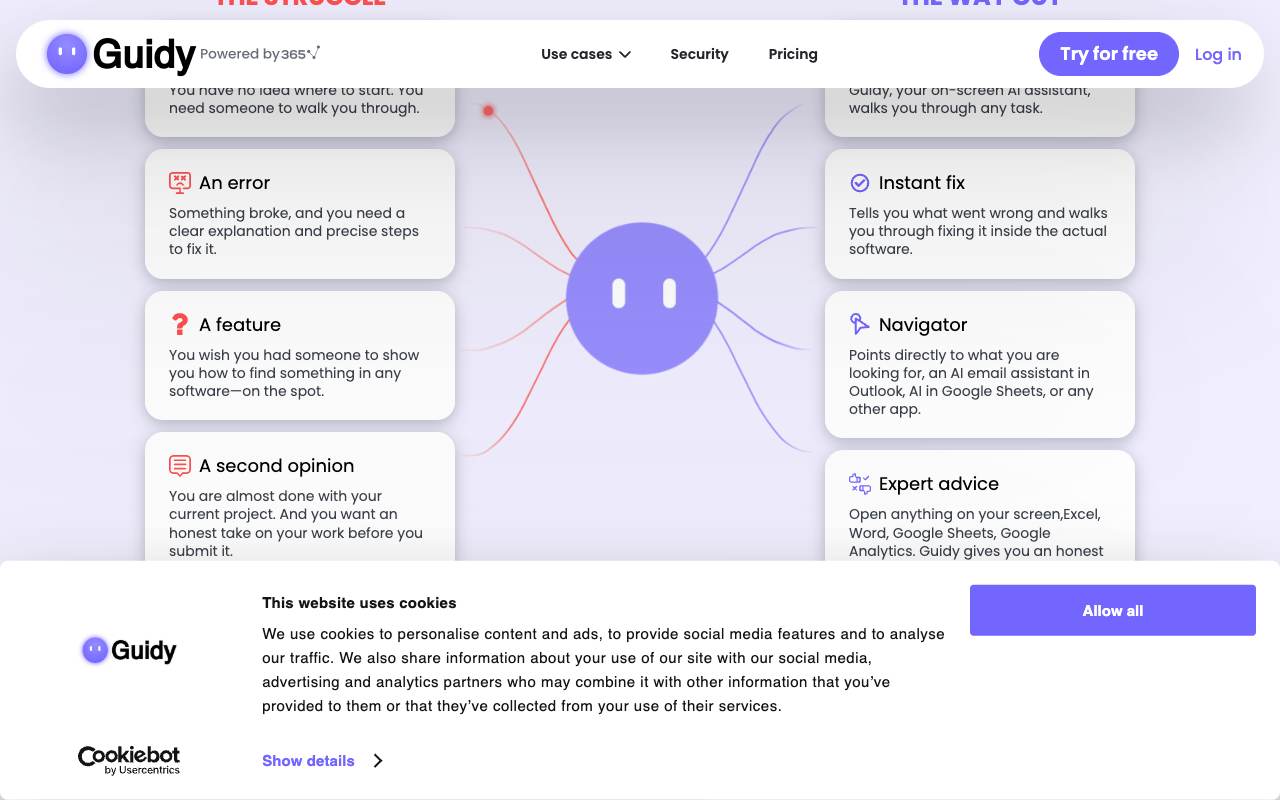The width and height of the screenshot is (1280, 800).
Task: Select the 'An error' card heading
Action: pos(235,183)
